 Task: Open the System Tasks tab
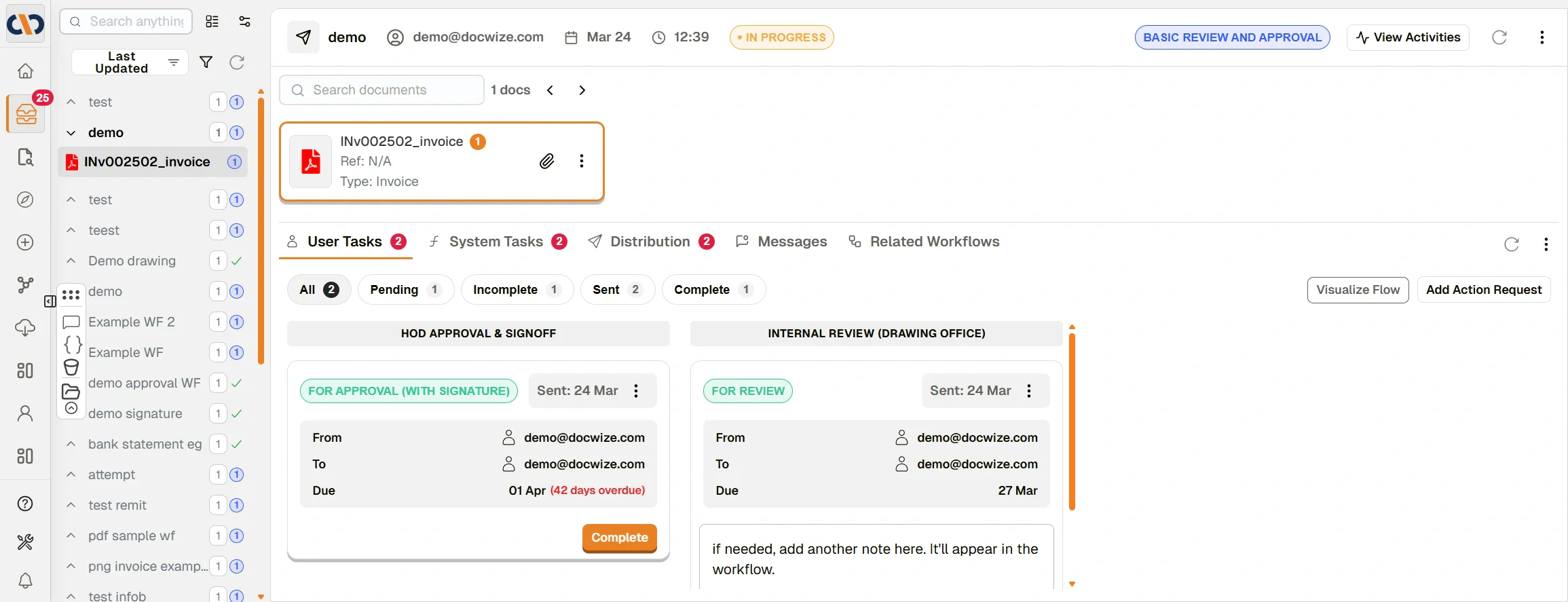coord(498,242)
